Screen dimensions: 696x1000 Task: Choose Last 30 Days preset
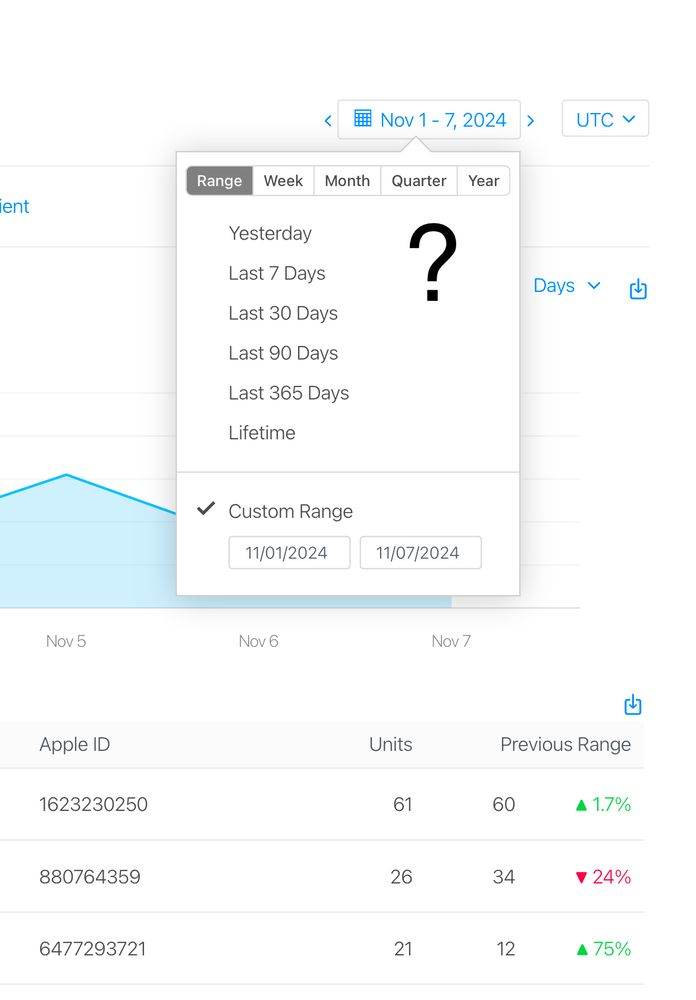(283, 313)
